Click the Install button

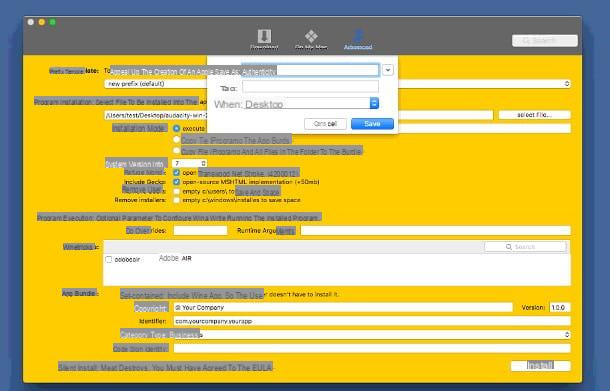pos(540,366)
